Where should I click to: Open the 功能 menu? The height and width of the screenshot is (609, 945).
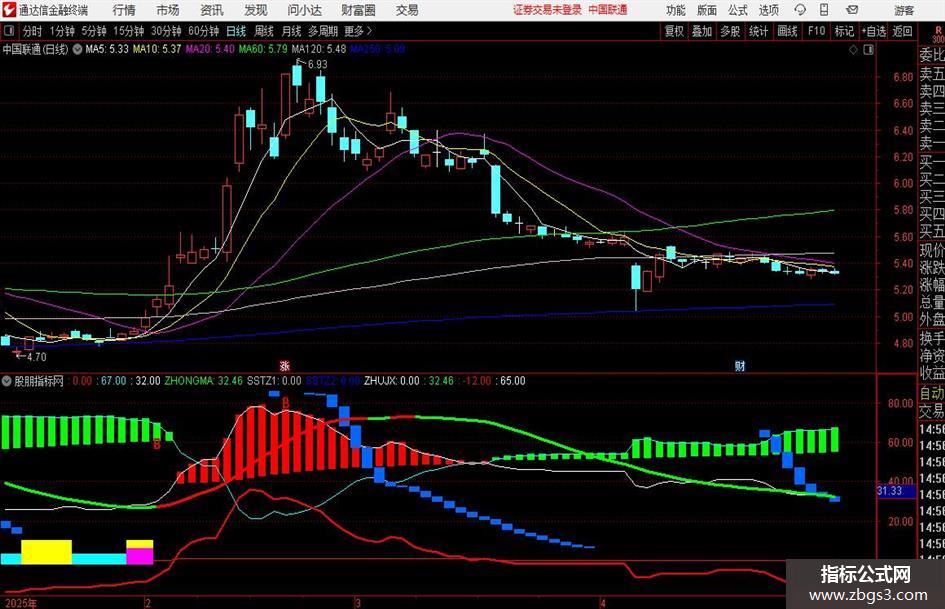(x=676, y=10)
